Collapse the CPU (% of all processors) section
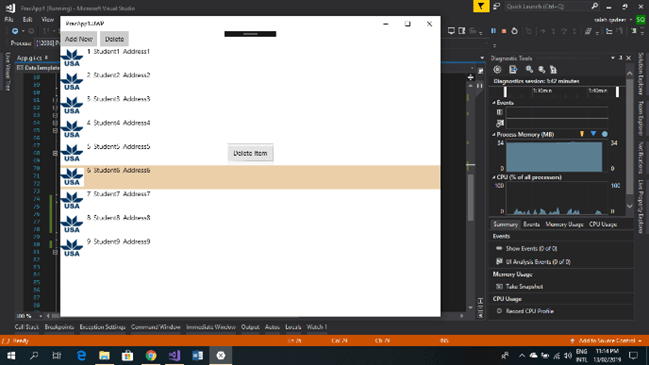Screen dimensions: 649x365 pyautogui.click(x=494, y=177)
